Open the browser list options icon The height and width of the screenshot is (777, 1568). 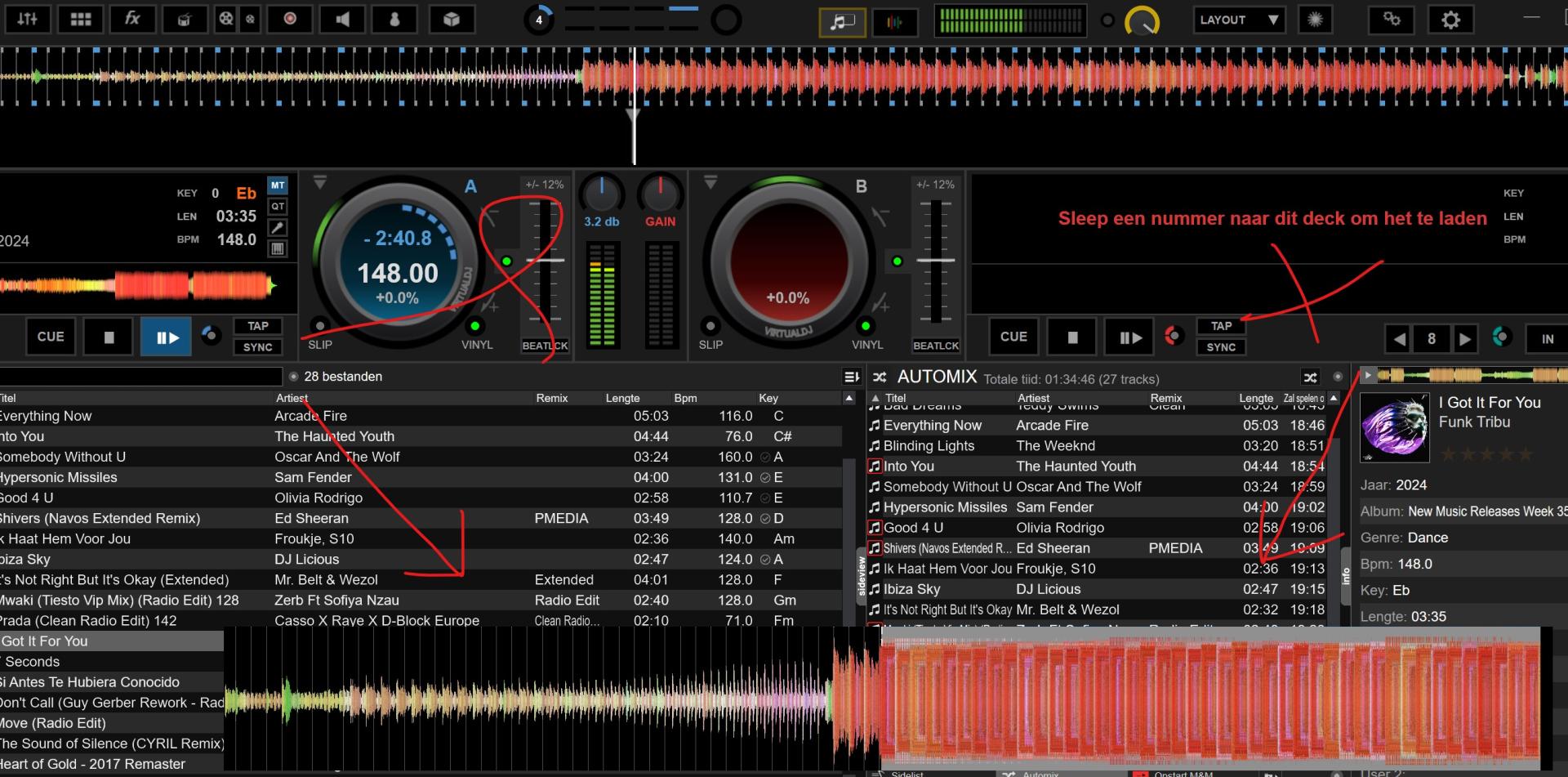tap(852, 377)
